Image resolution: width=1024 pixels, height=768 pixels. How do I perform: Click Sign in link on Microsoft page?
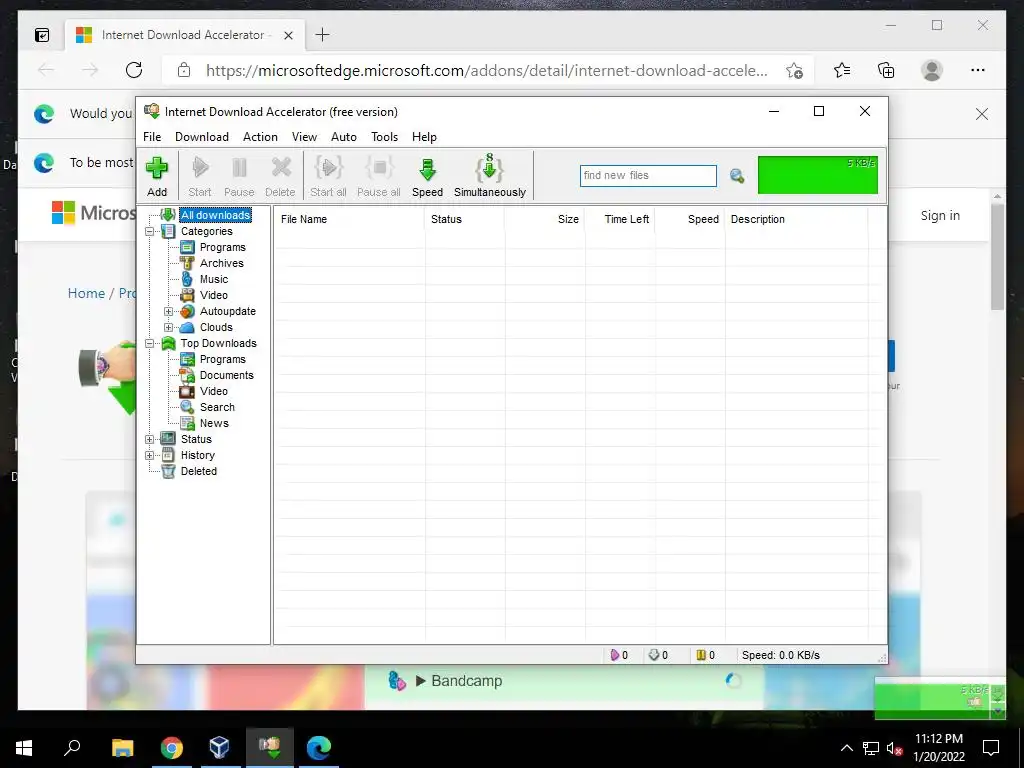pyautogui.click(x=940, y=216)
